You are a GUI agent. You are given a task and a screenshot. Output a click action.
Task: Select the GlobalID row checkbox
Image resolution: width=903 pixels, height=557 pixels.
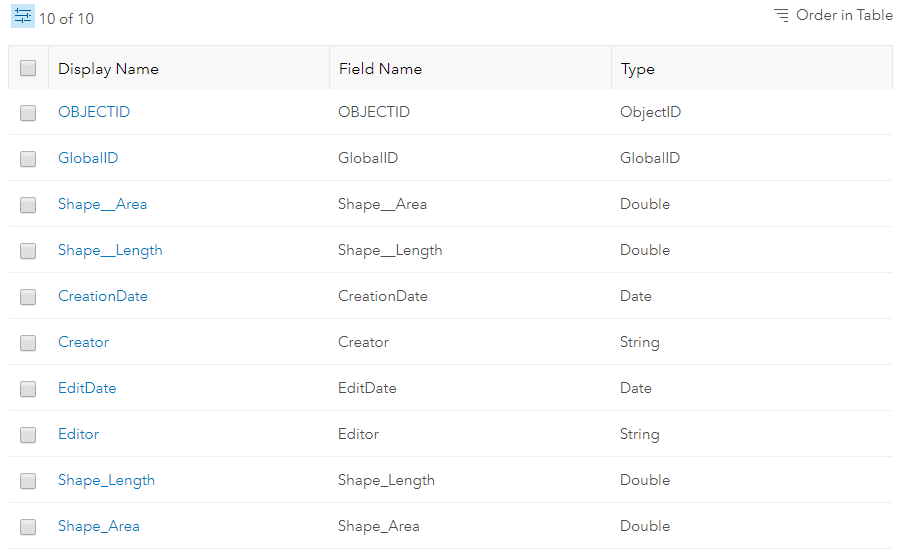(x=28, y=159)
